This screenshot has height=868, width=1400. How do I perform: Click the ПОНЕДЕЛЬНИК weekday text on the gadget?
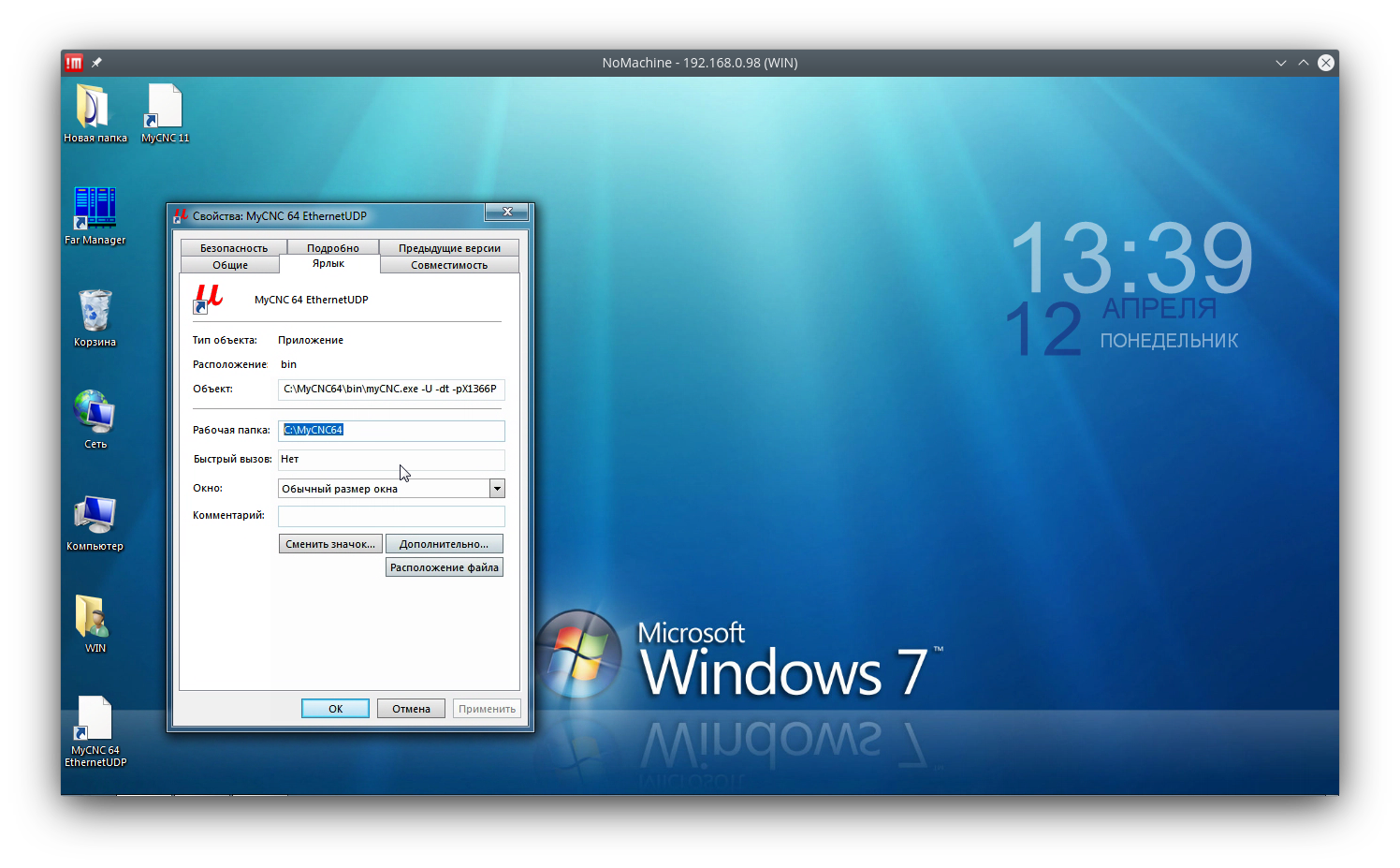(1169, 341)
